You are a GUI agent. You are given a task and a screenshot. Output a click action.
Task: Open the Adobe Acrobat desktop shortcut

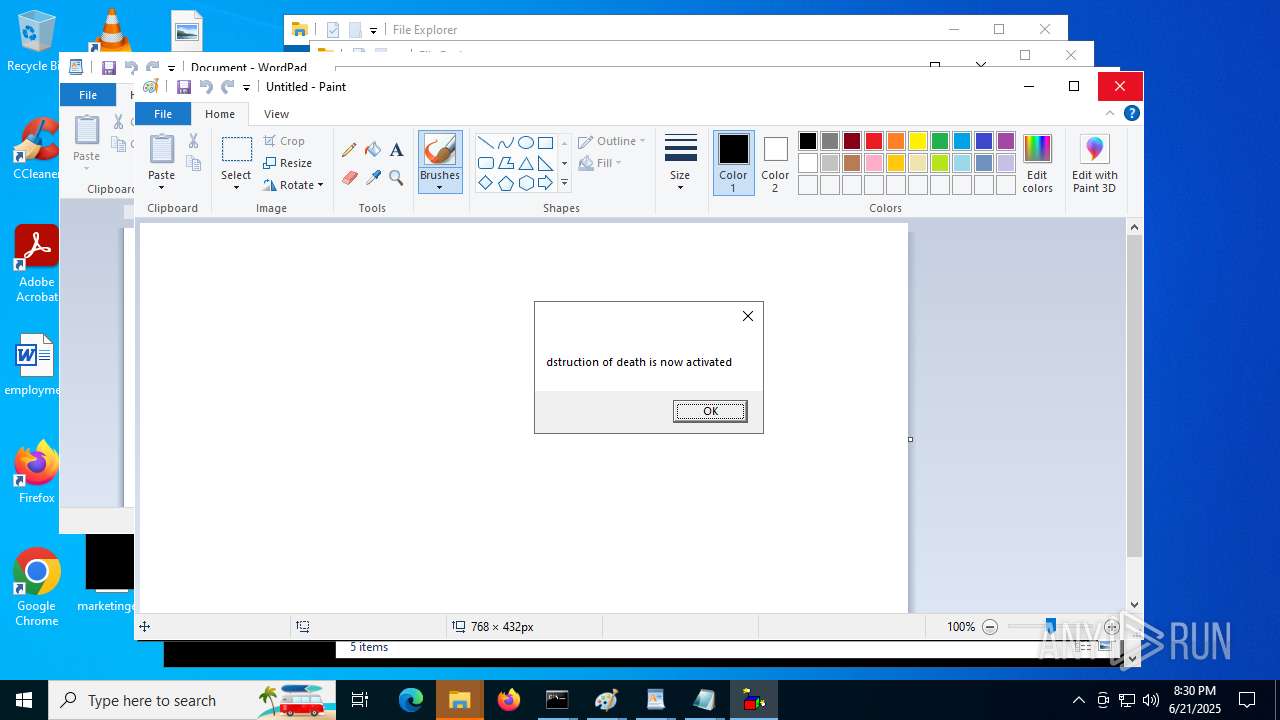(37, 264)
